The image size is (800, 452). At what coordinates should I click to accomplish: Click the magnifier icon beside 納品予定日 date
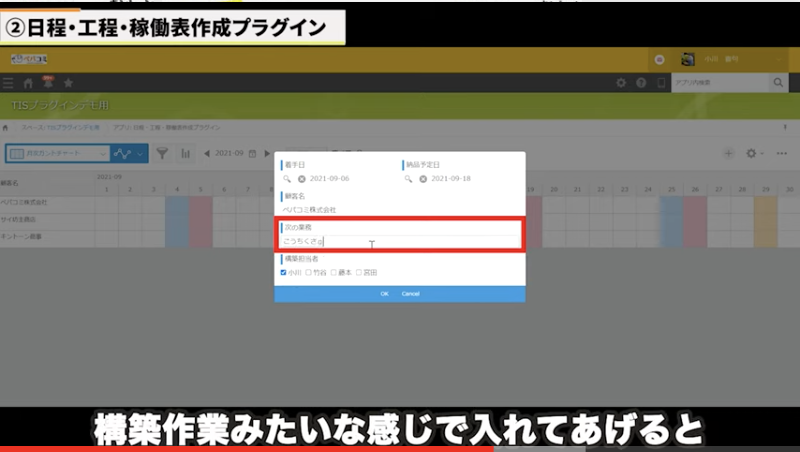[409, 179]
